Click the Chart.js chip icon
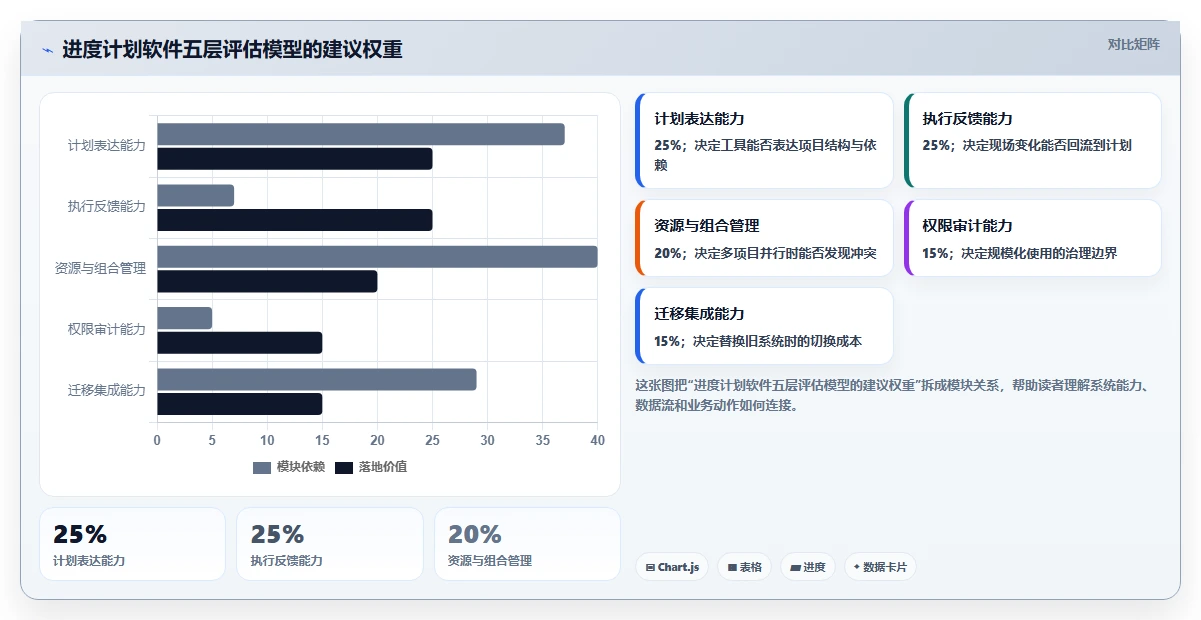Viewport: 1201px width, 620px height. 651,568
